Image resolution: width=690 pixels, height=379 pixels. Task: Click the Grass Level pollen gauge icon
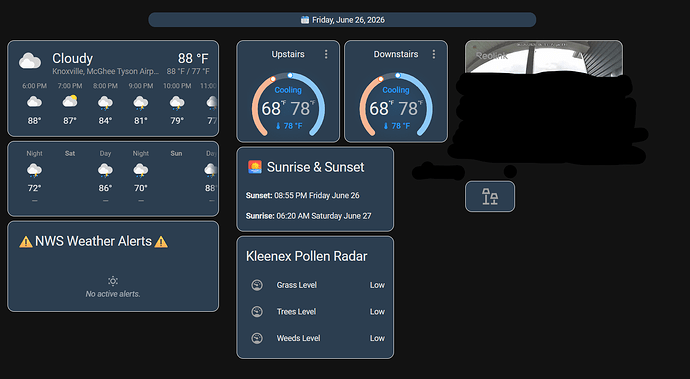pyautogui.click(x=257, y=285)
